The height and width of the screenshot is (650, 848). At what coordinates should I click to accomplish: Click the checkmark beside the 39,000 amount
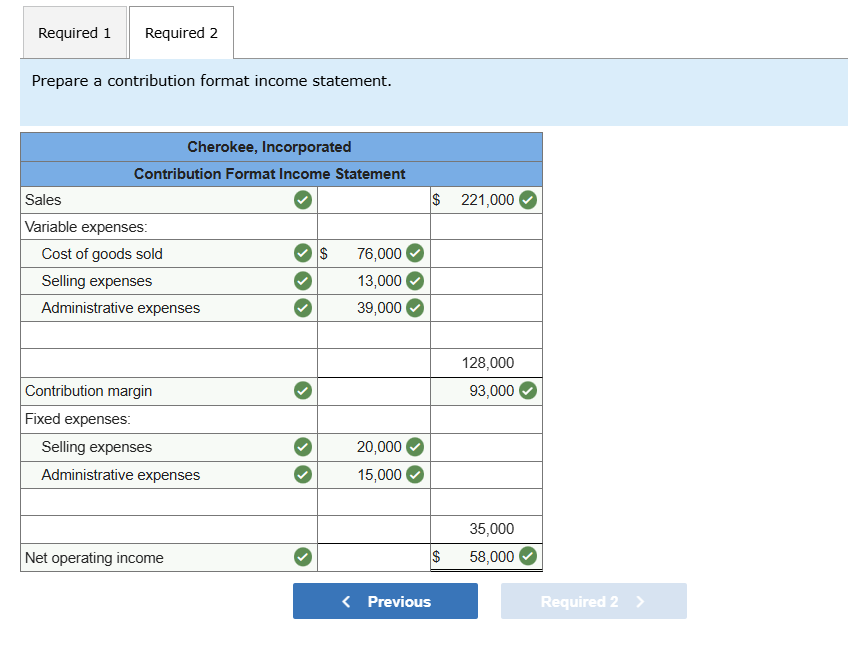414,308
